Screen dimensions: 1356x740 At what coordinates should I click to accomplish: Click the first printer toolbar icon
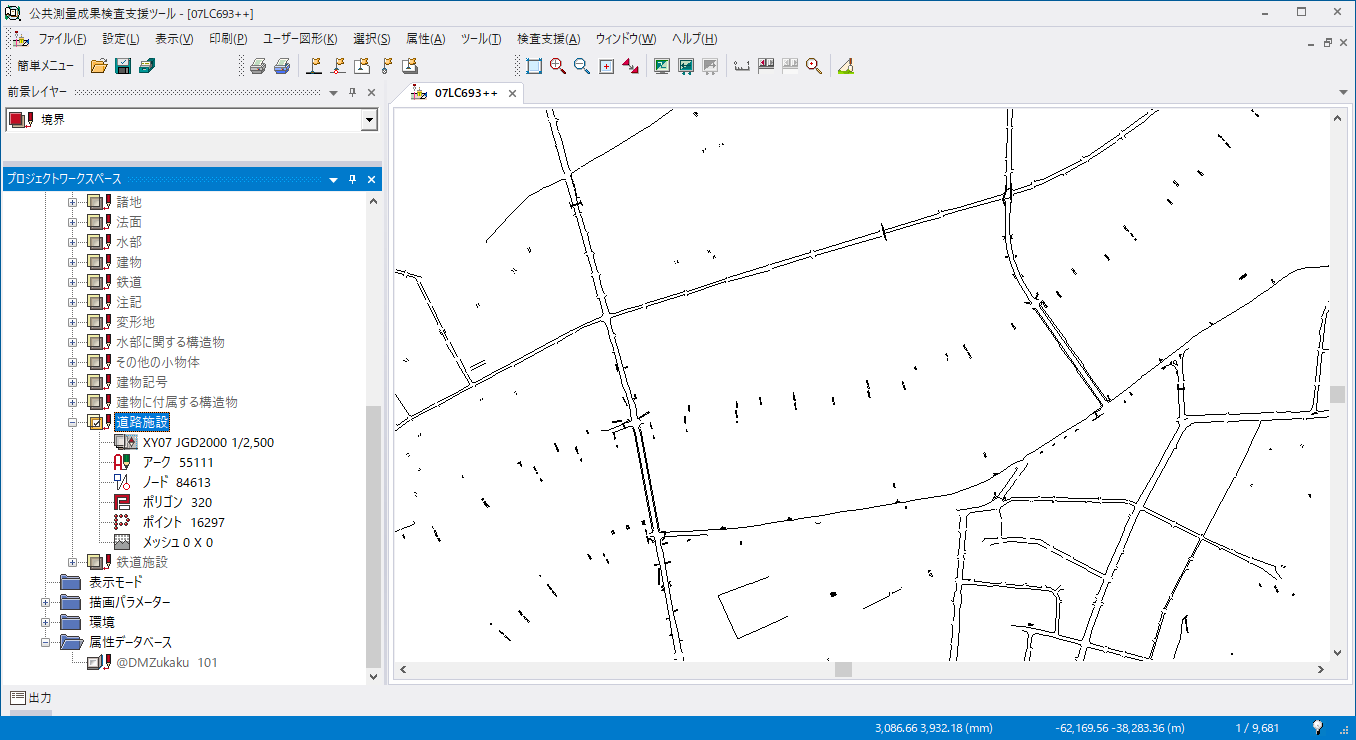pyautogui.click(x=257, y=66)
